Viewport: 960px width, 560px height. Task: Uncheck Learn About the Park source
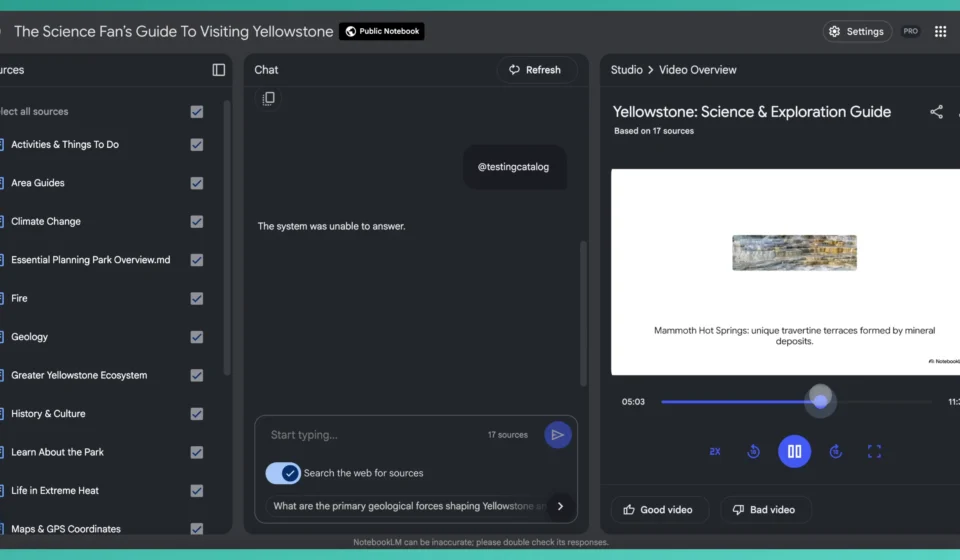[x=197, y=452]
